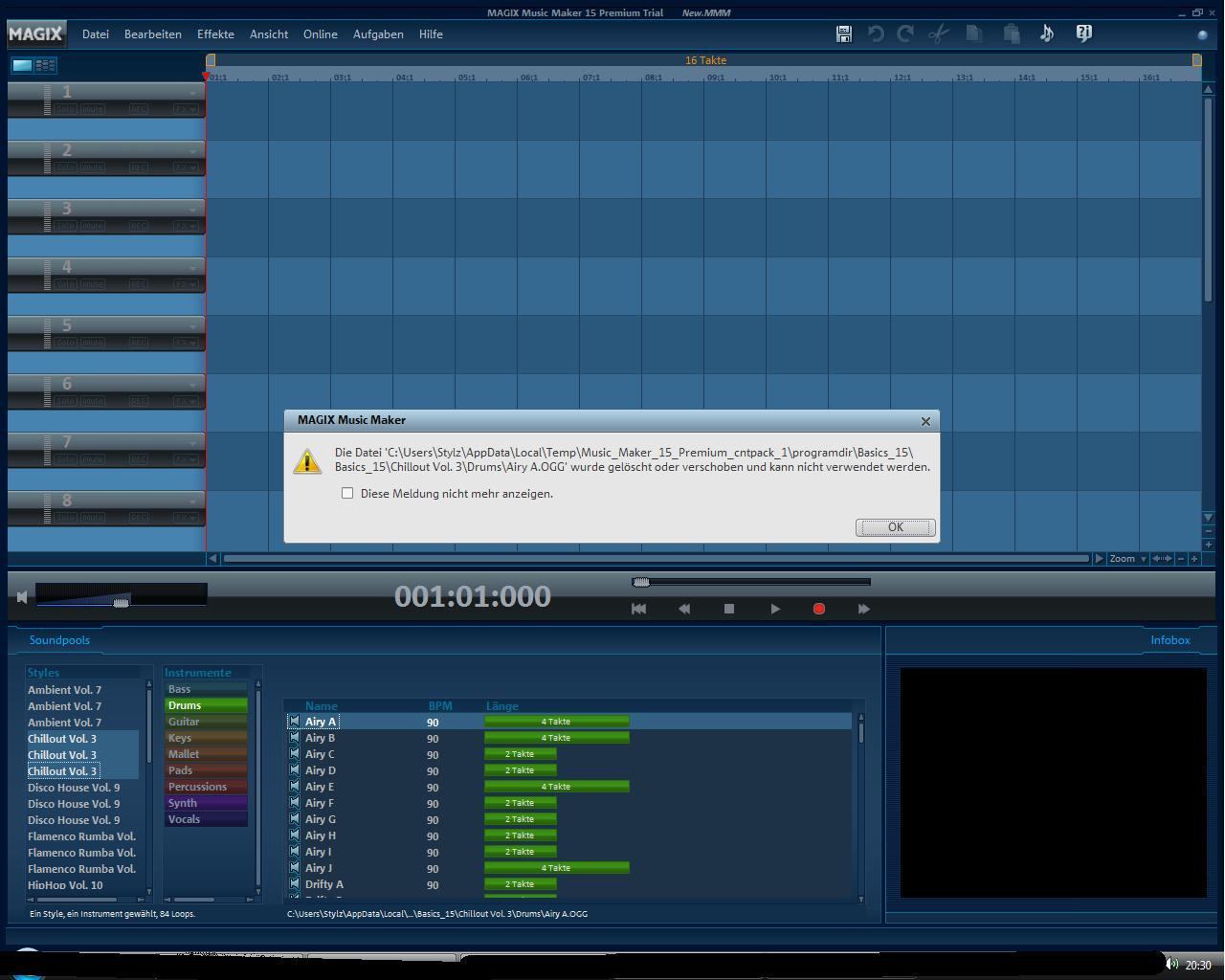
Task: Preview the Airy G loop icon
Action: pos(294,819)
